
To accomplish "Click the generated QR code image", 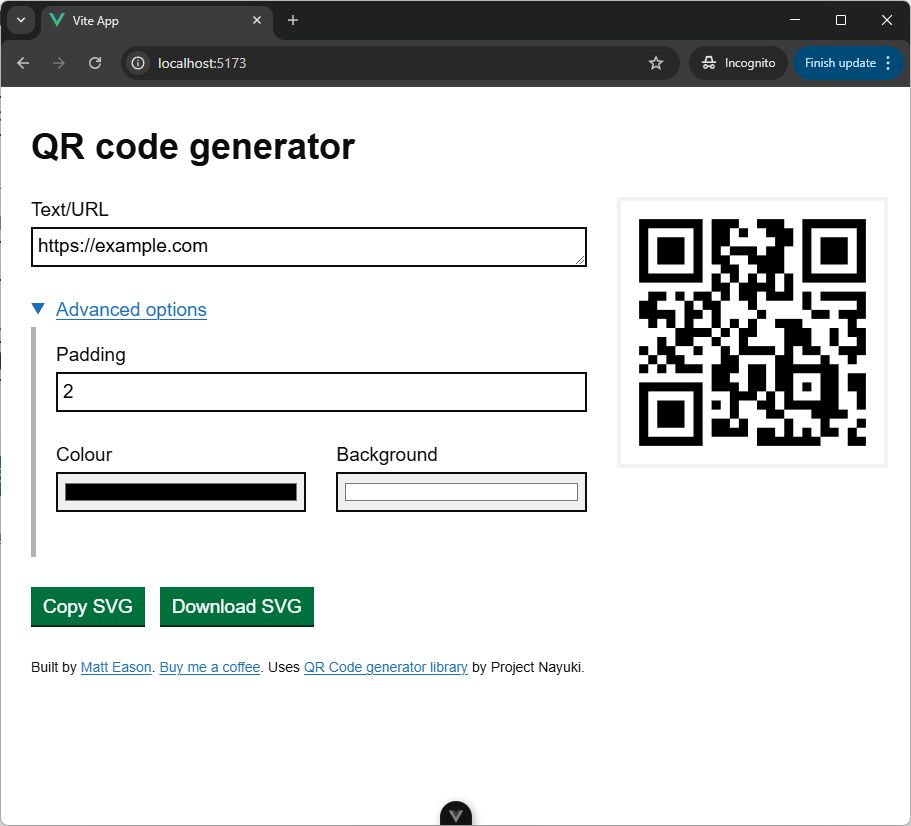I will 752,332.
